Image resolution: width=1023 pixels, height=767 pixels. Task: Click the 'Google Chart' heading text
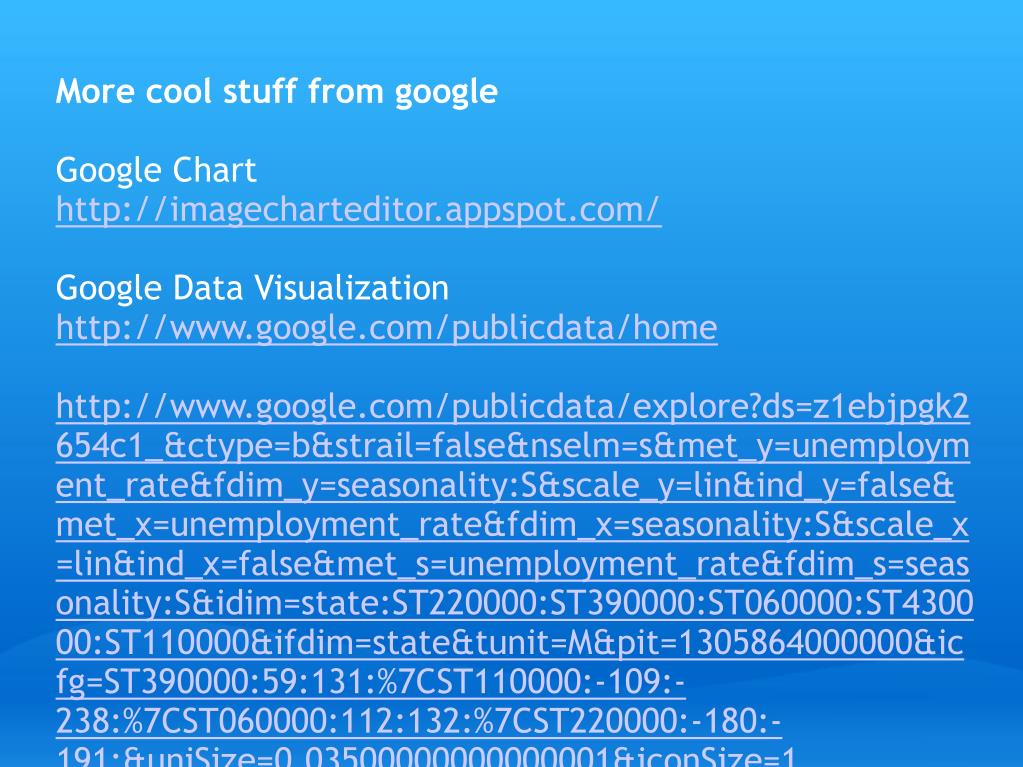coord(156,171)
